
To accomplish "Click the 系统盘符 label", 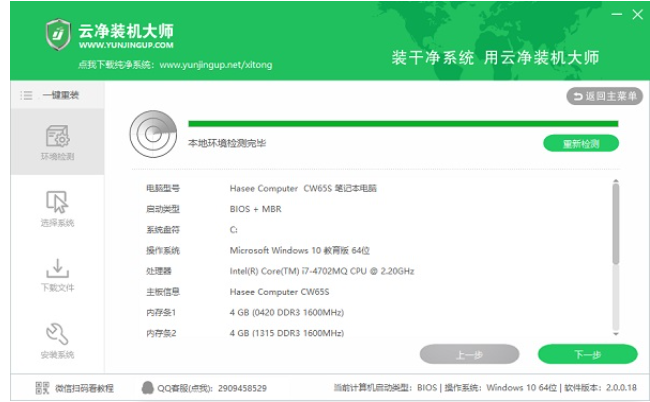I will (x=163, y=230).
